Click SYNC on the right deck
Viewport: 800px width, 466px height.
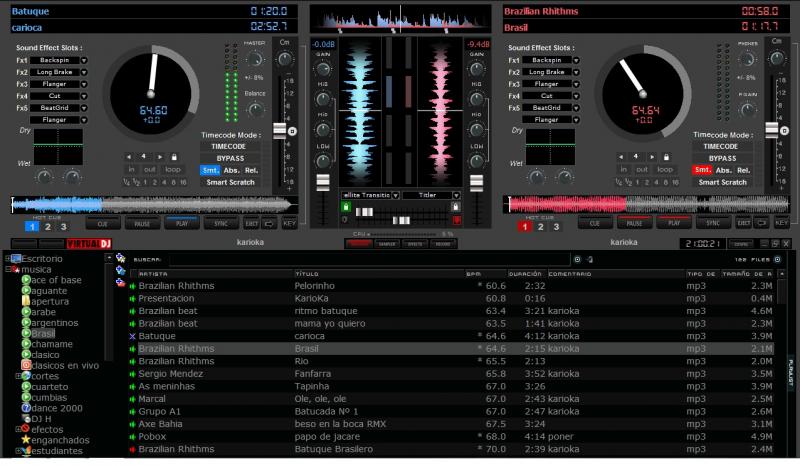tap(713, 223)
